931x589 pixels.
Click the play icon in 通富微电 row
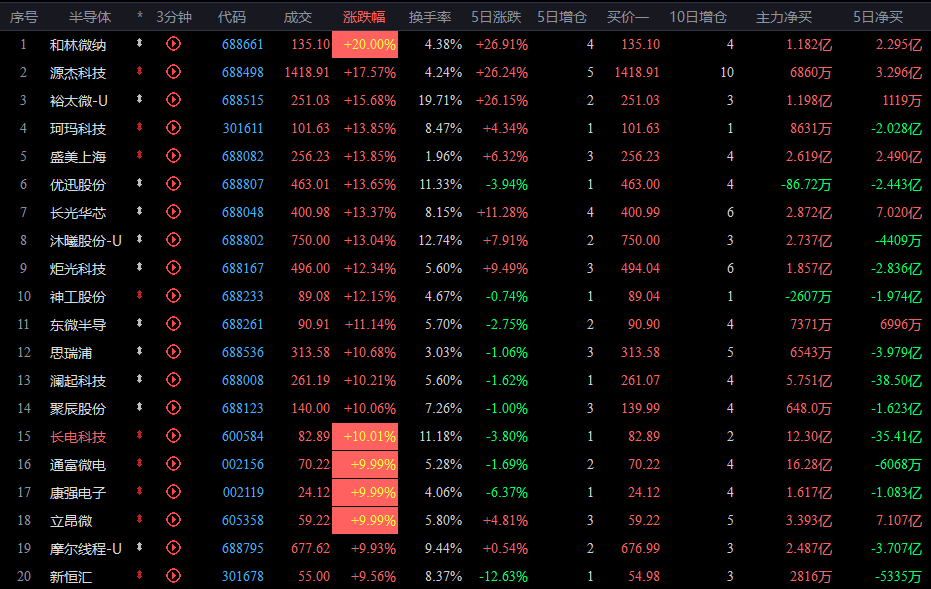point(173,464)
